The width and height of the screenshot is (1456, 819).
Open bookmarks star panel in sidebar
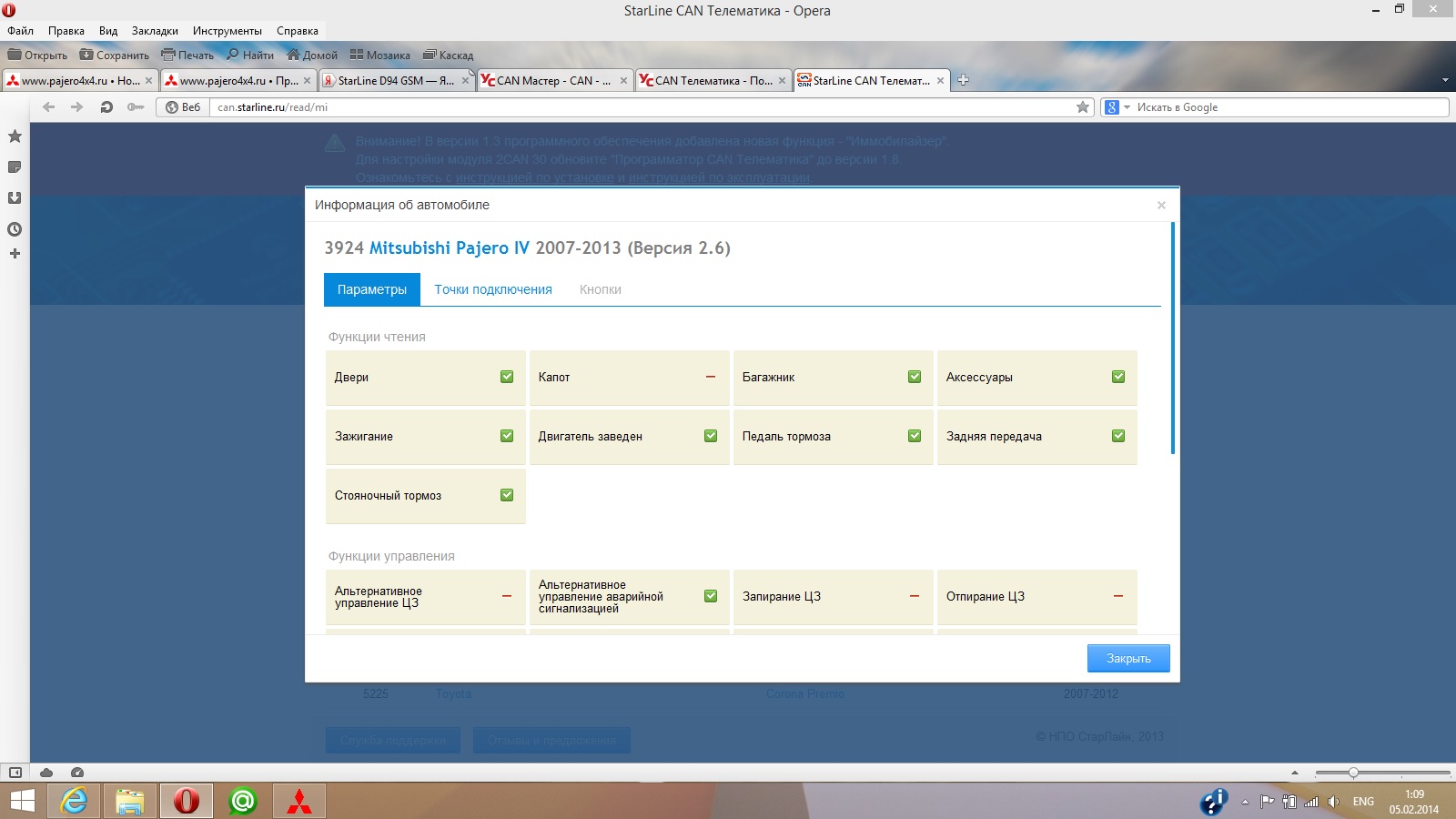(15, 136)
